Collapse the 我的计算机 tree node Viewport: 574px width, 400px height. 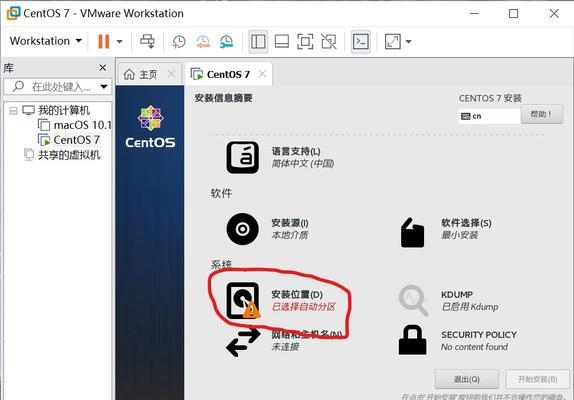click(13, 111)
